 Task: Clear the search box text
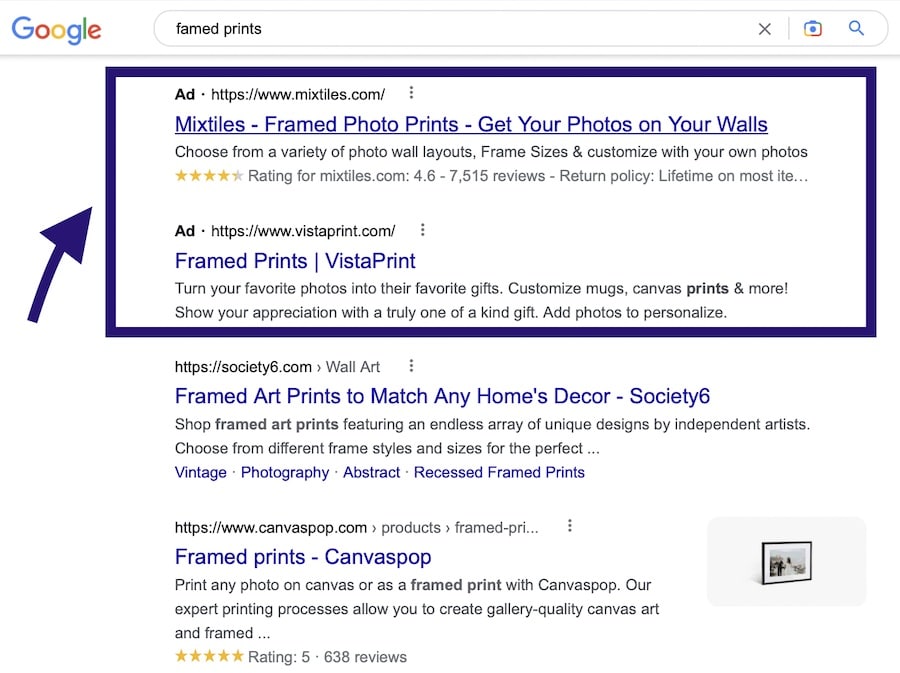point(765,29)
